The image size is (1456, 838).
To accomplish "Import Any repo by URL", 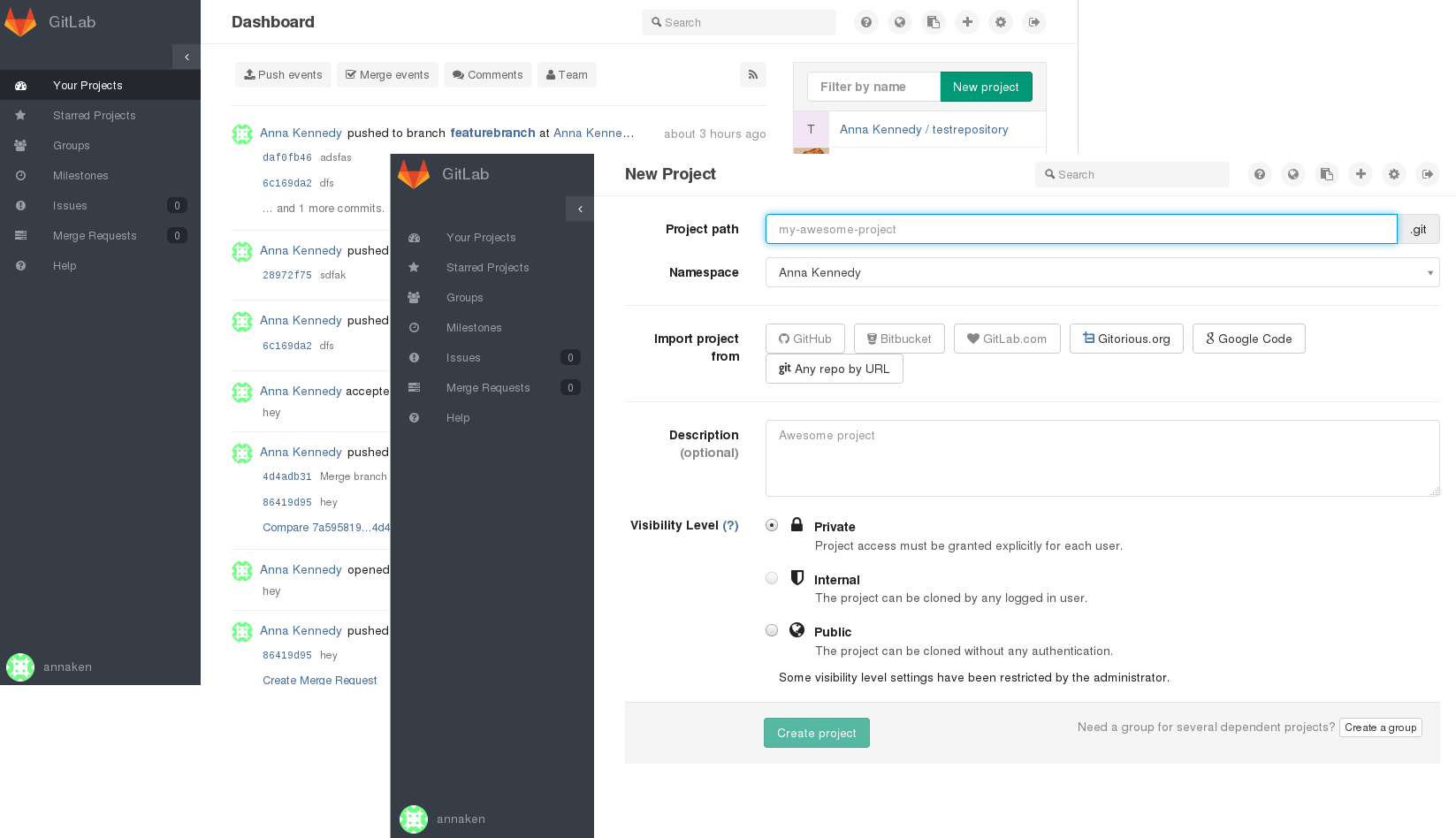I will (x=835, y=369).
